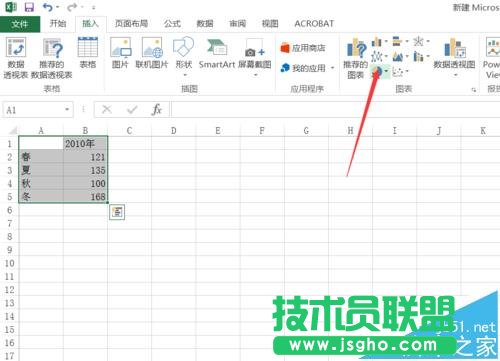Click in the formula bar input

click(335, 110)
